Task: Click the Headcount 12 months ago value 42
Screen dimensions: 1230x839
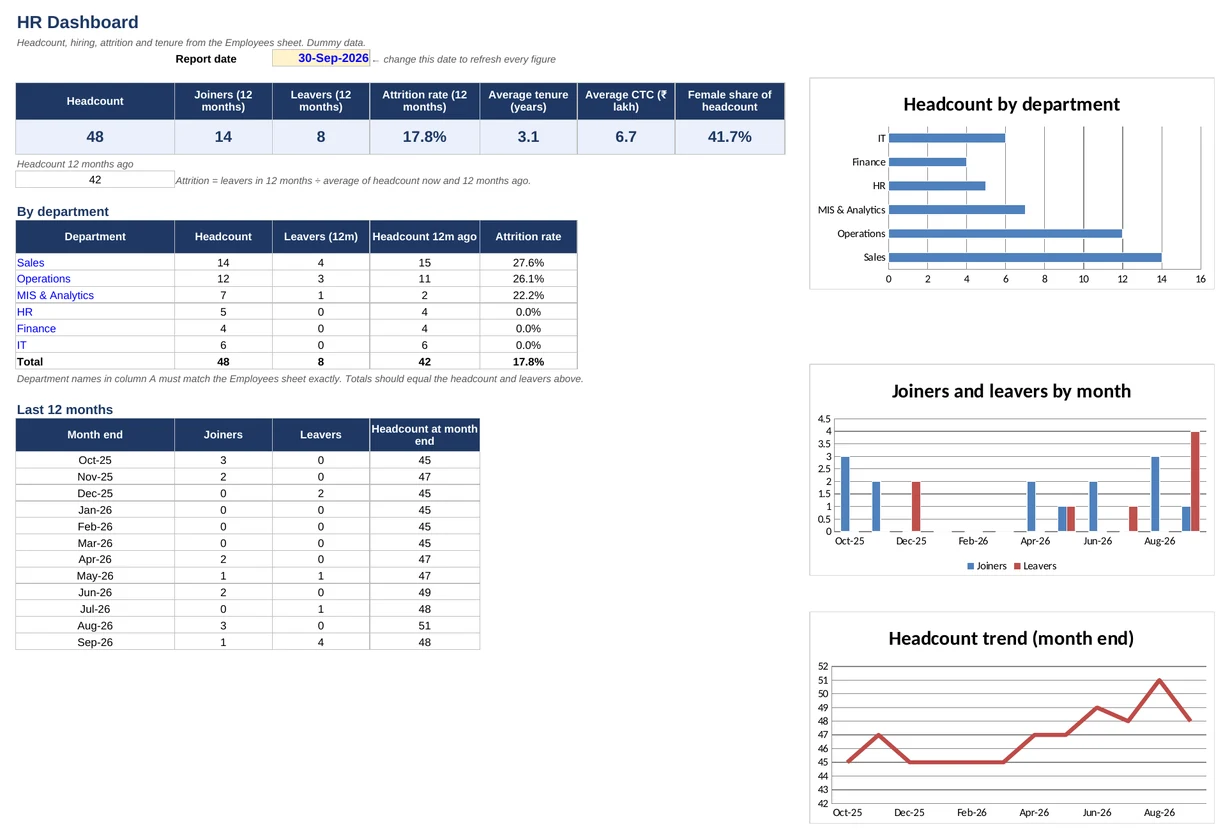Action: click(x=95, y=180)
